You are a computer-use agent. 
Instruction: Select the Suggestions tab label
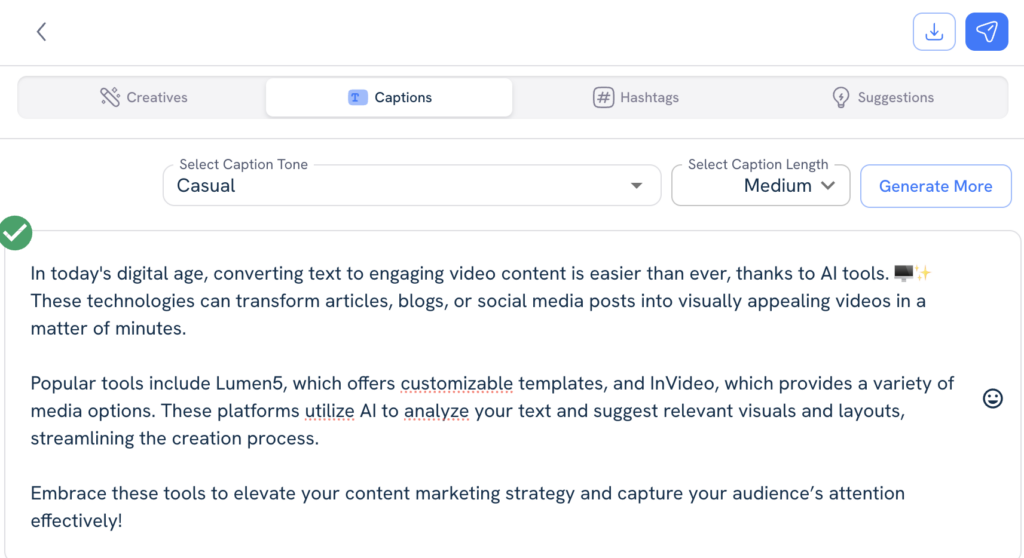click(x=895, y=97)
